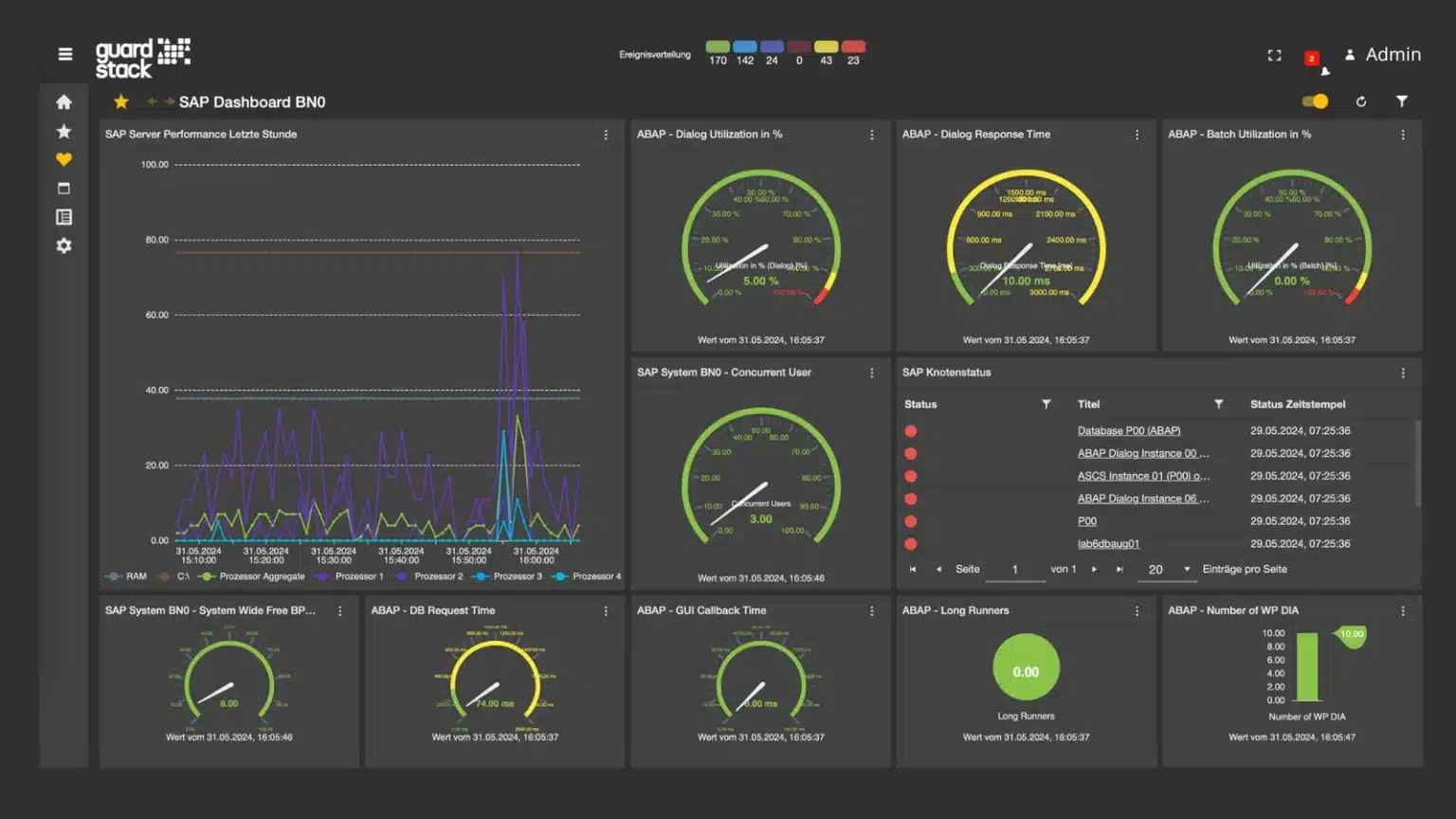Click the Number of WP DIA bar
Screen dimensions: 1456x819
1307,666
